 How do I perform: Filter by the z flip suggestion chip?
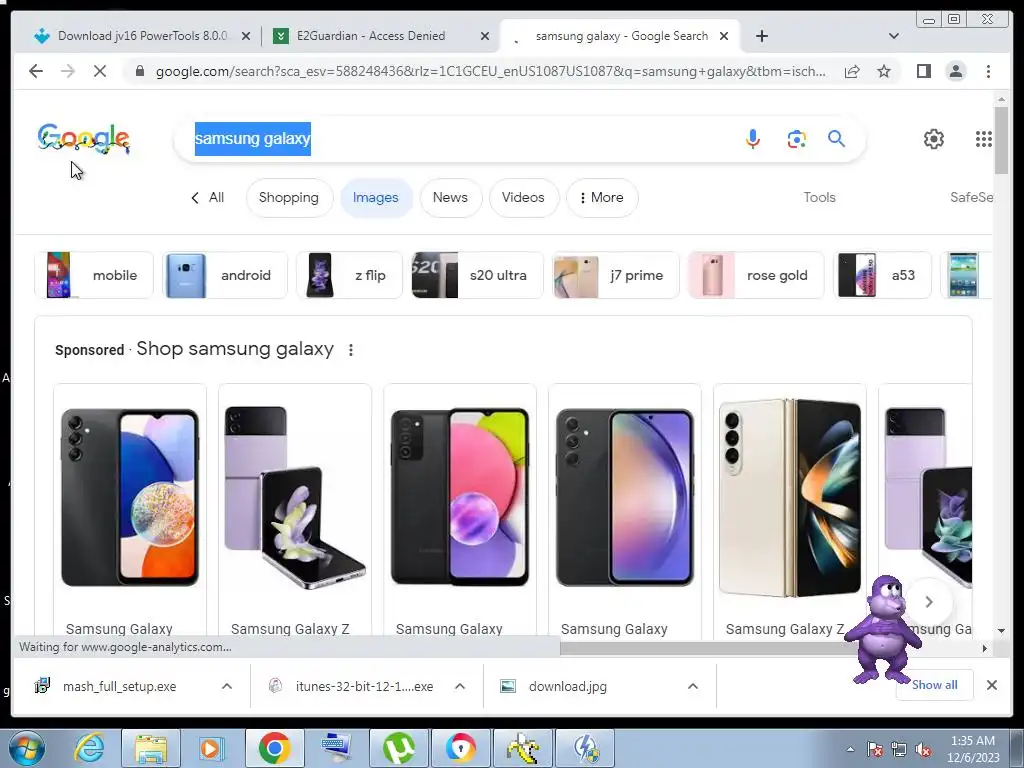coord(349,275)
